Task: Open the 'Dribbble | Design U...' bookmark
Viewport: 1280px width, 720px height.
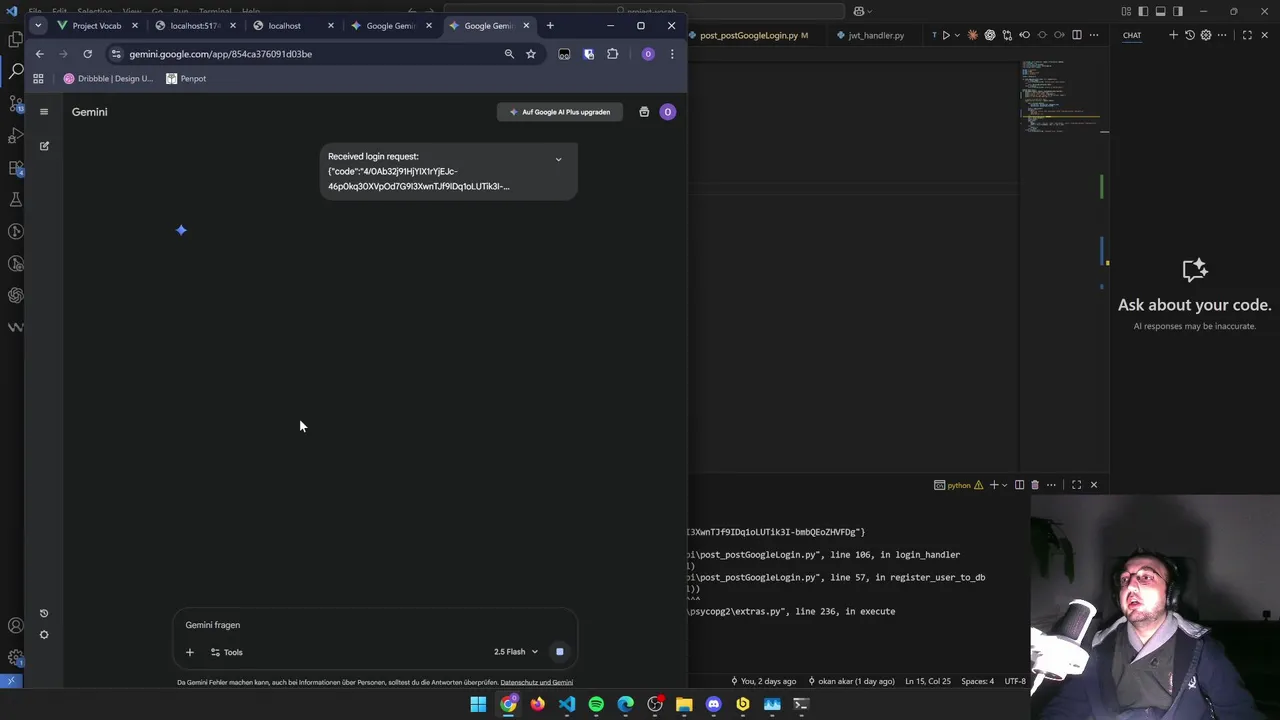Action: coord(108,78)
